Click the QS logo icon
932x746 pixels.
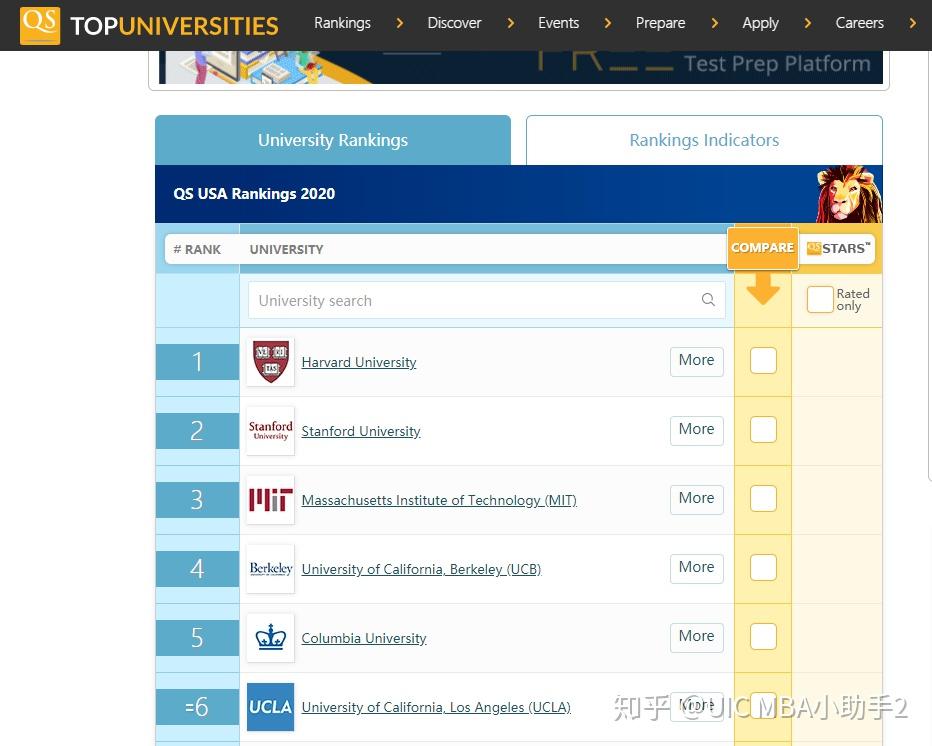pyautogui.click(x=40, y=26)
